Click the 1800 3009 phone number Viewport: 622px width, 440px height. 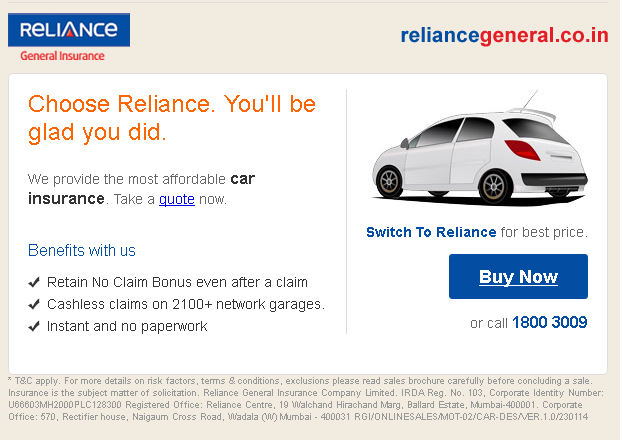pyautogui.click(x=549, y=323)
